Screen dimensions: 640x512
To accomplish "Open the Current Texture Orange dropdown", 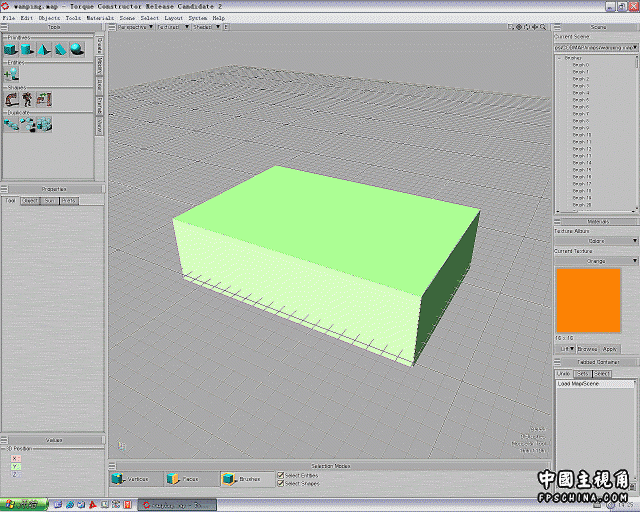I will (x=597, y=261).
